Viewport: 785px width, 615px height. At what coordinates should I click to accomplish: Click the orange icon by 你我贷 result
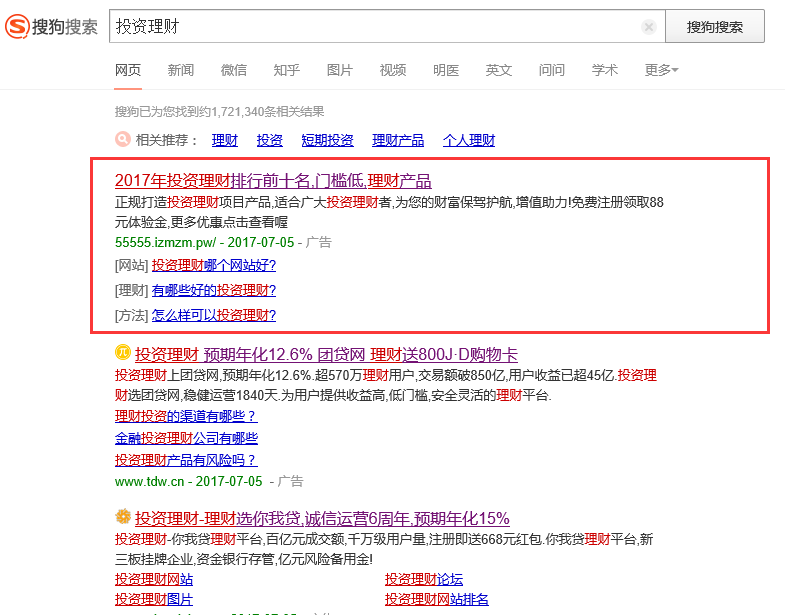(x=123, y=517)
